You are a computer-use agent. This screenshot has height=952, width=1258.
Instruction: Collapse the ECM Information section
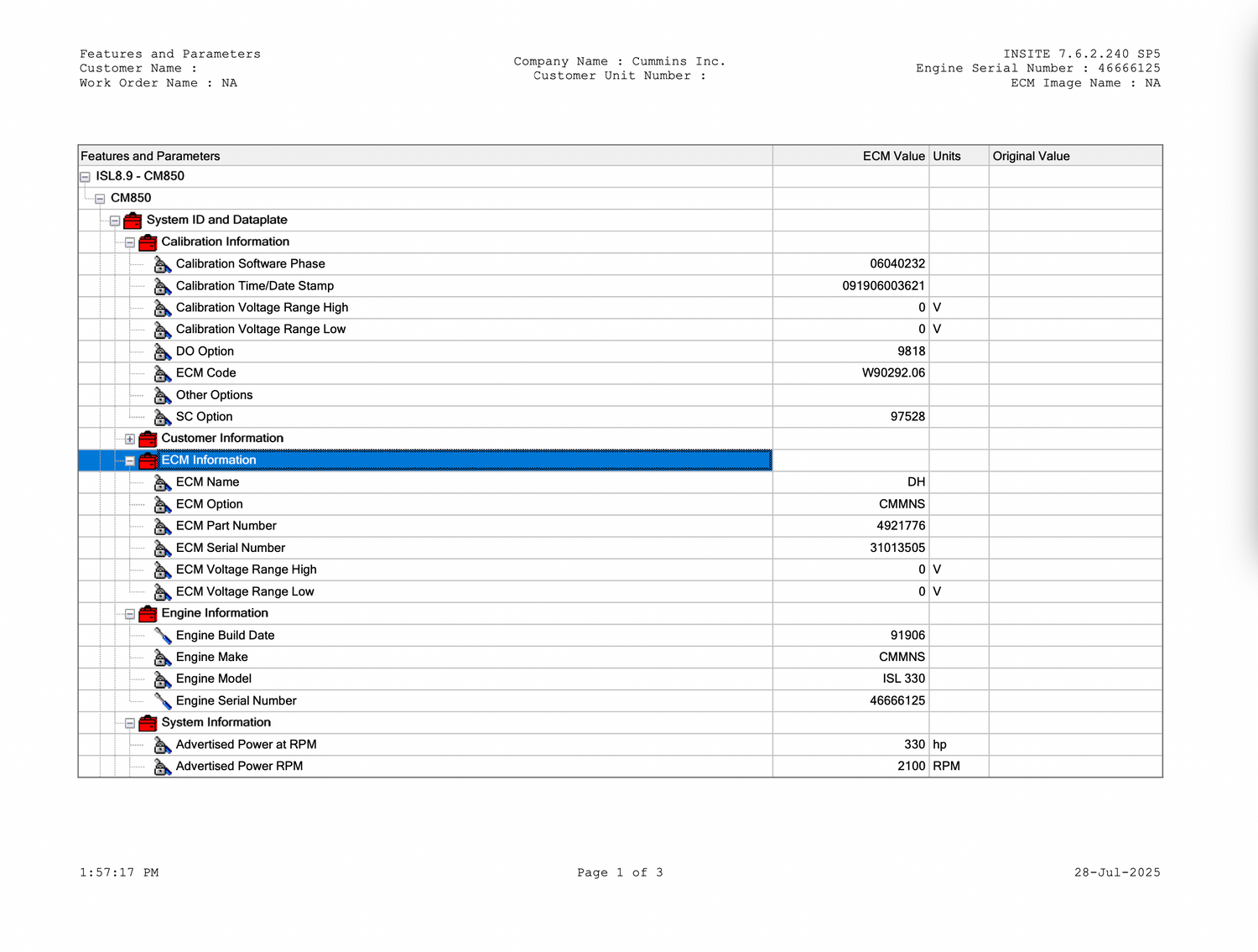(x=130, y=461)
